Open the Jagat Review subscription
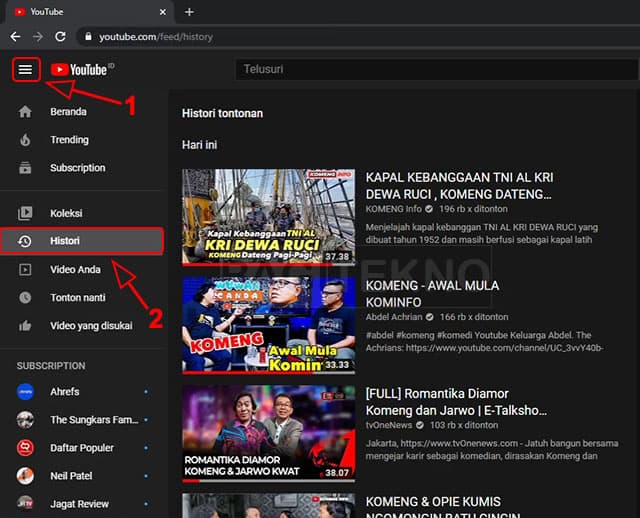Image resolution: width=640 pixels, height=518 pixels. click(84, 504)
